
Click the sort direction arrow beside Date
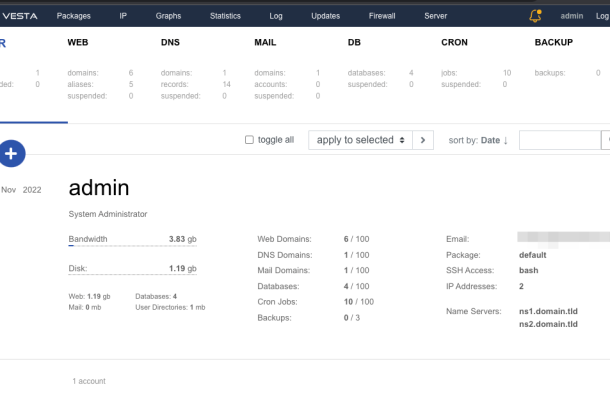click(505, 140)
